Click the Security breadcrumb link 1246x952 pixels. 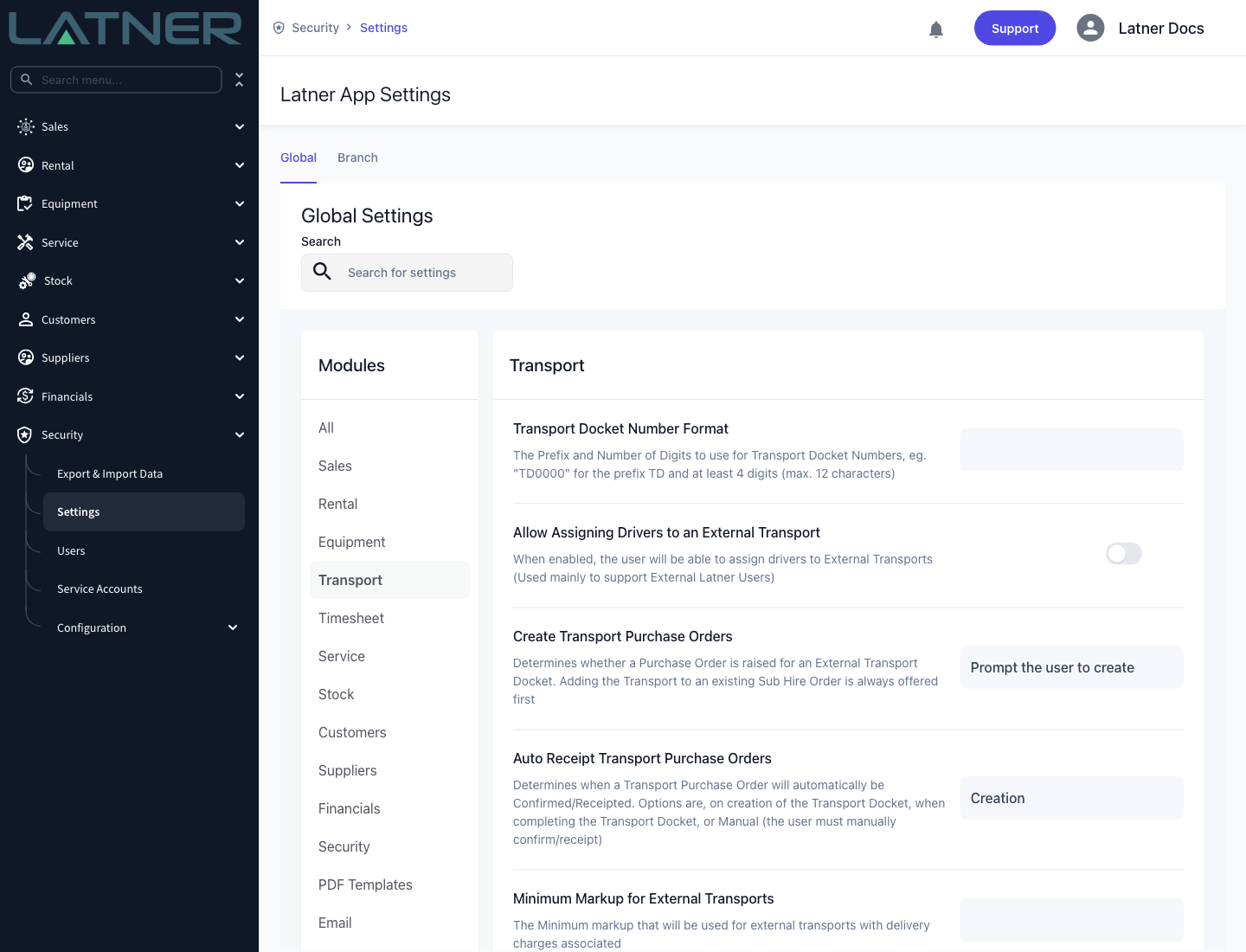tap(315, 28)
